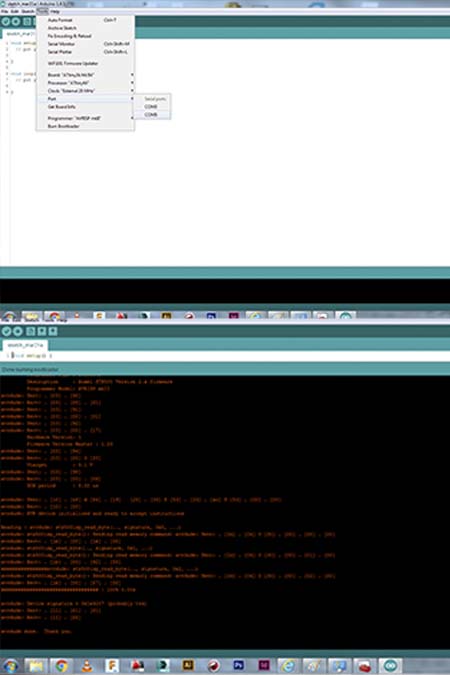This screenshot has height=675, width=450.
Task: Open WiFi101 Firmware Updater
Action: (85, 63)
